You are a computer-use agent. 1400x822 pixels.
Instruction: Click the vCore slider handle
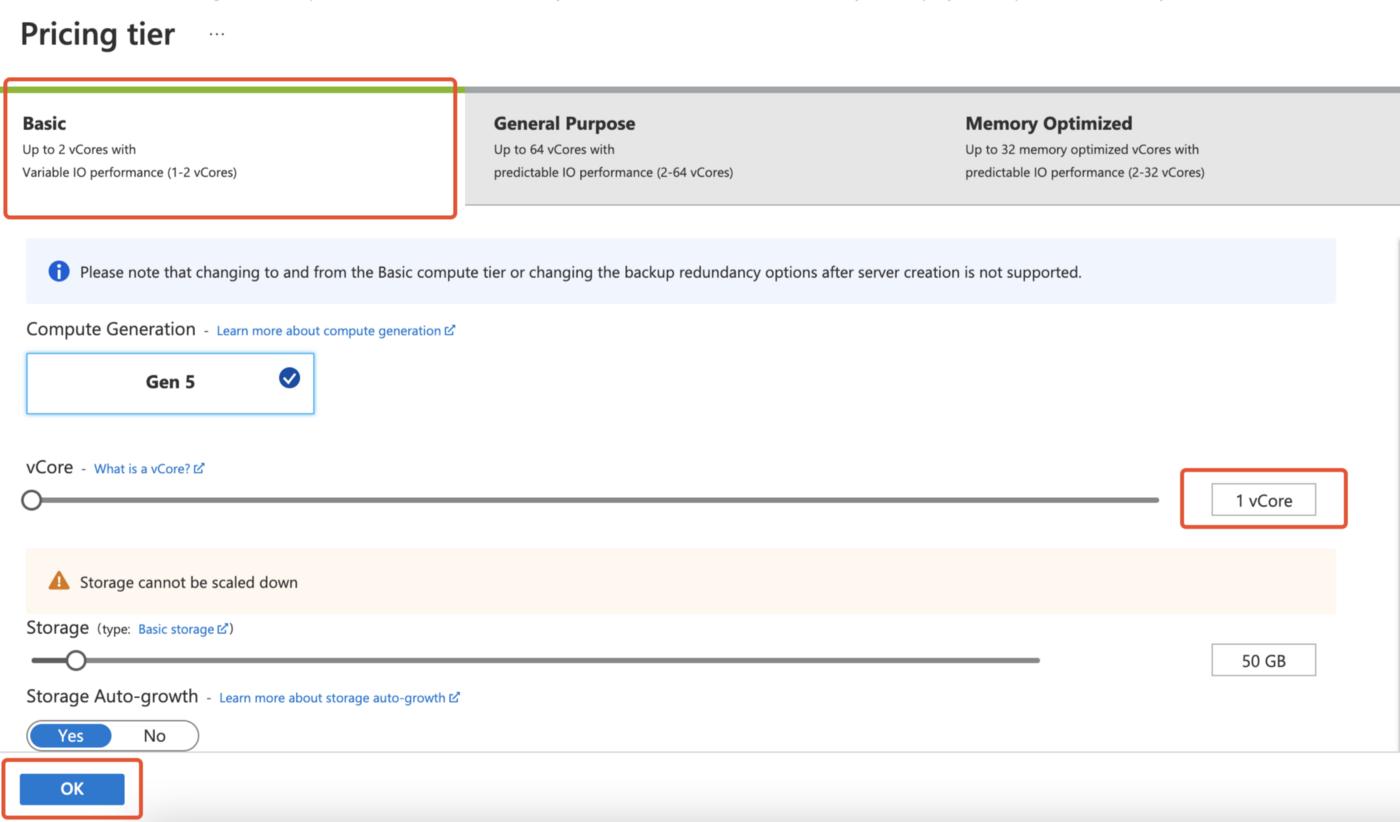[x=32, y=499]
